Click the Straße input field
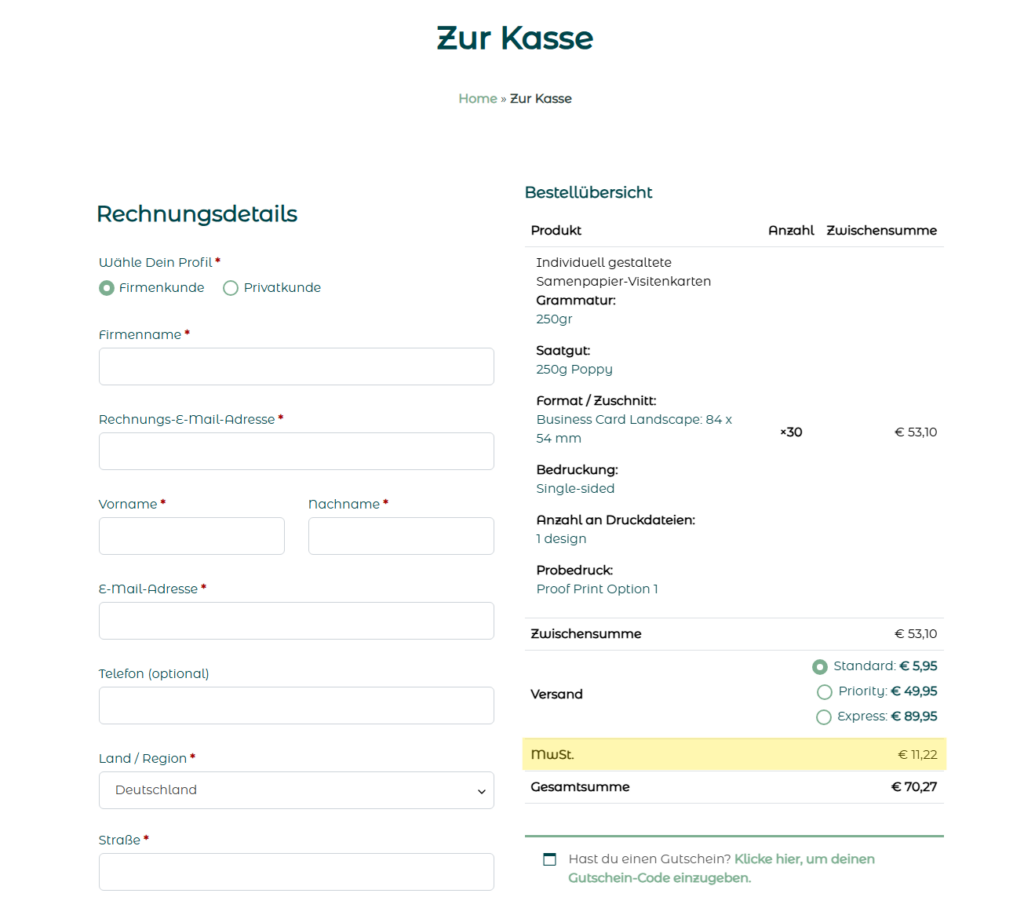 point(296,871)
